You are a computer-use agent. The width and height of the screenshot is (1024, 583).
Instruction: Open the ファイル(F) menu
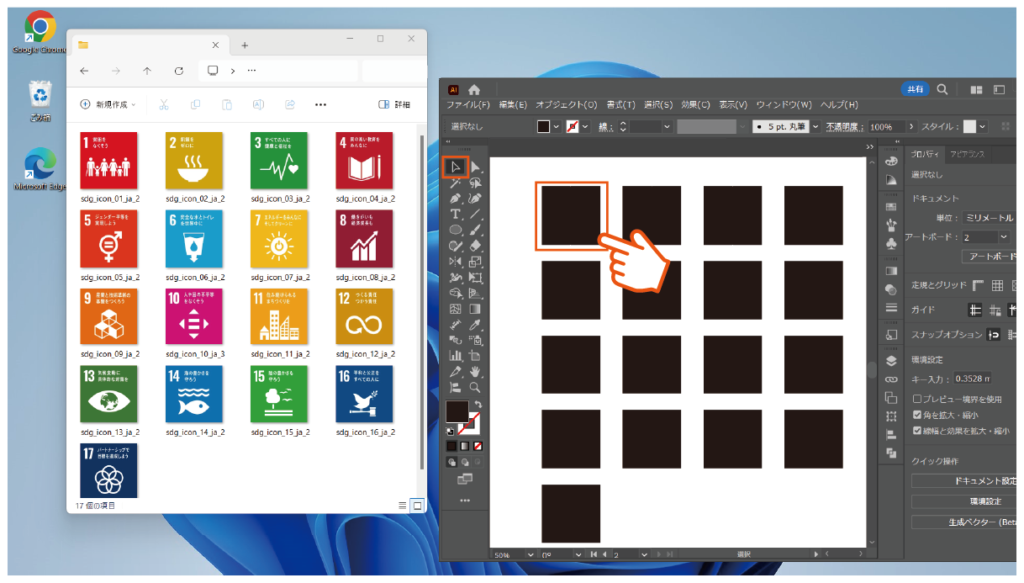tap(468, 105)
